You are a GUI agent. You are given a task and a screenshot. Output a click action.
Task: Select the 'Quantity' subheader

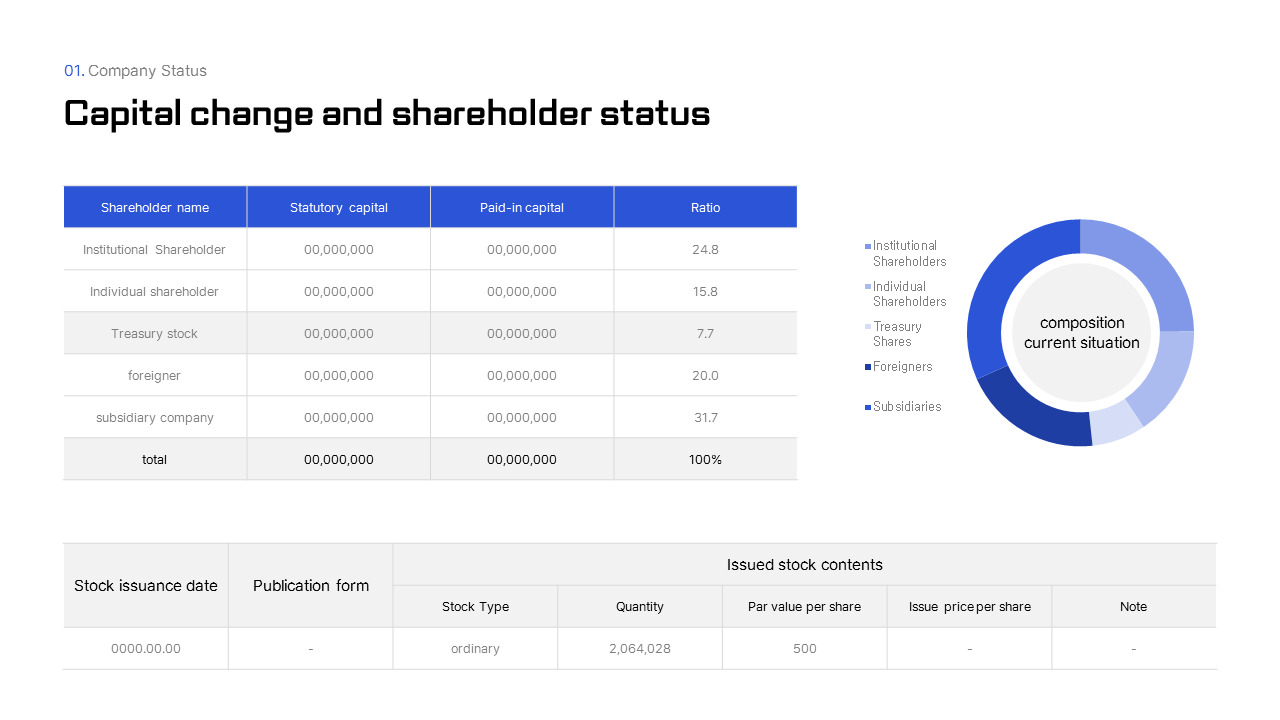(640, 607)
